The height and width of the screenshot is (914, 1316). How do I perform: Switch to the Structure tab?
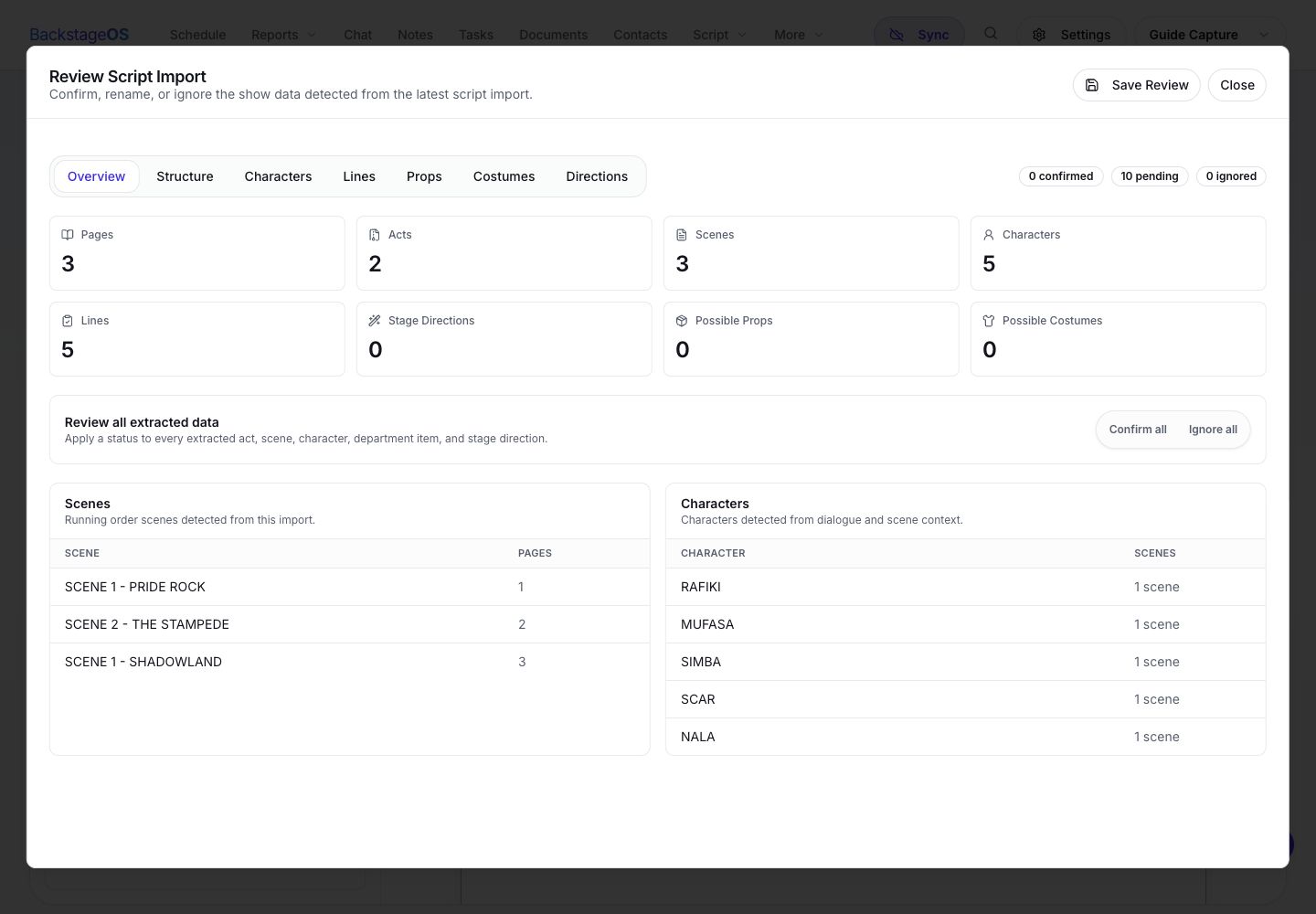point(185,176)
